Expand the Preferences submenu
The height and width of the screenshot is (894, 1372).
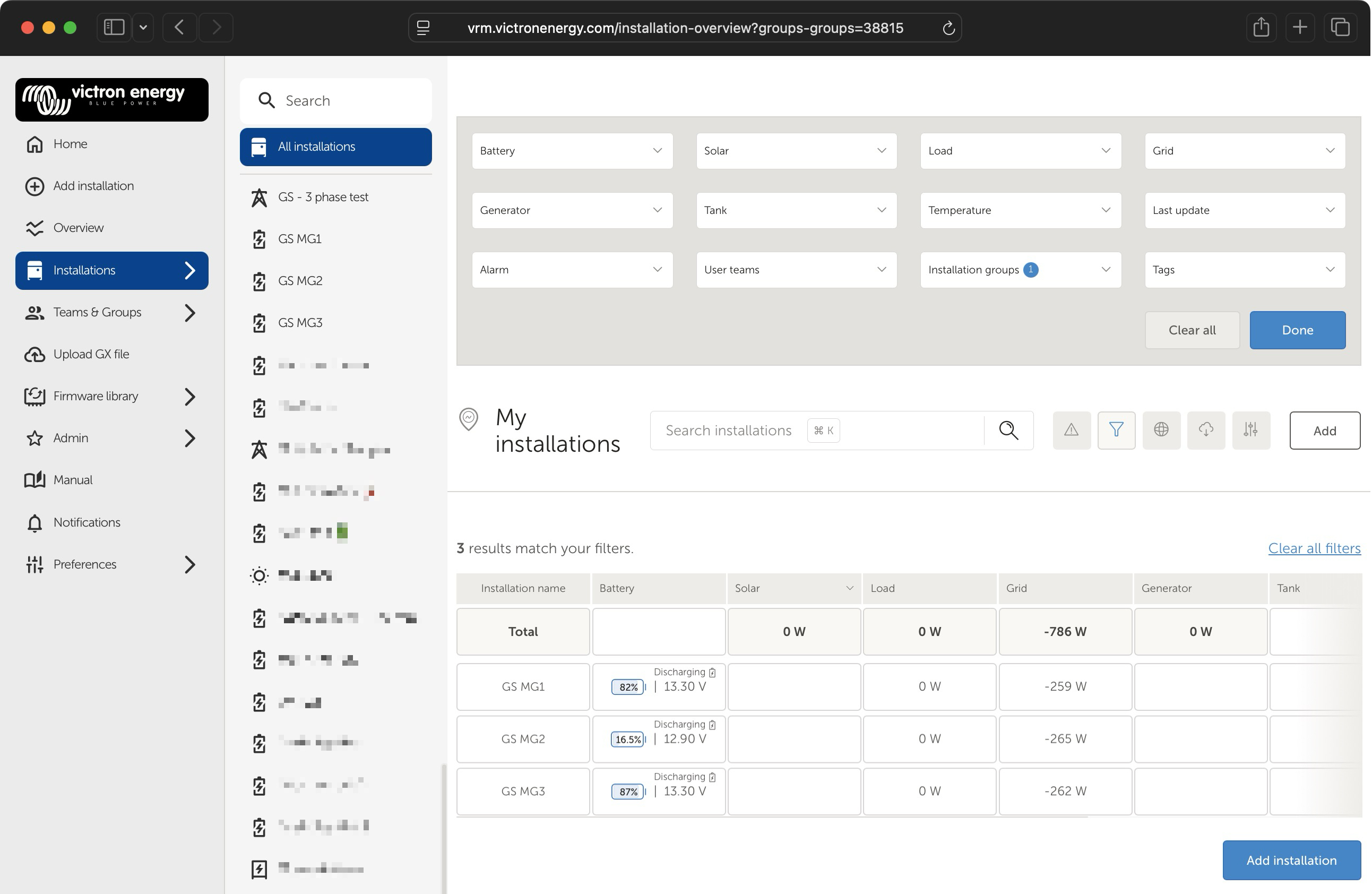point(189,565)
